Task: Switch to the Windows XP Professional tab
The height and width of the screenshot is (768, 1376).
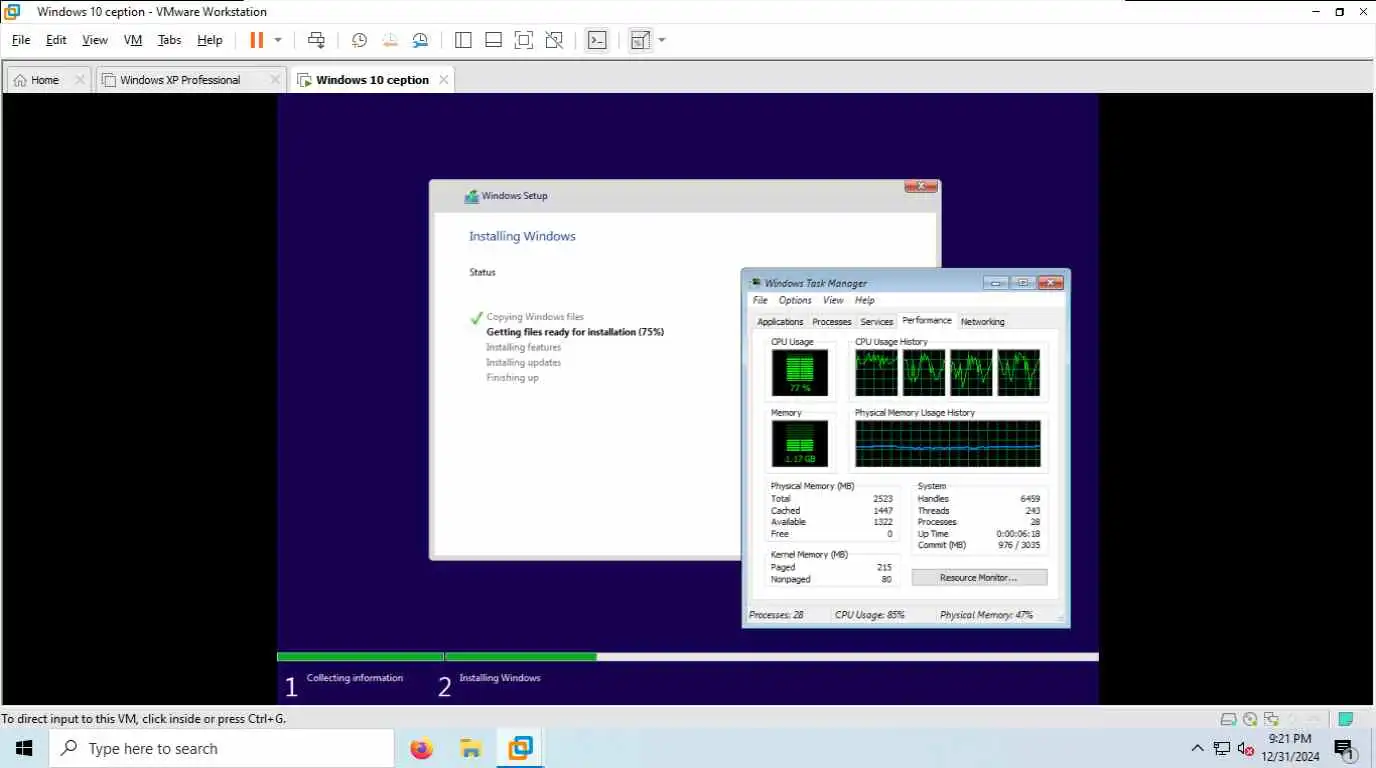Action: coord(181,80)
